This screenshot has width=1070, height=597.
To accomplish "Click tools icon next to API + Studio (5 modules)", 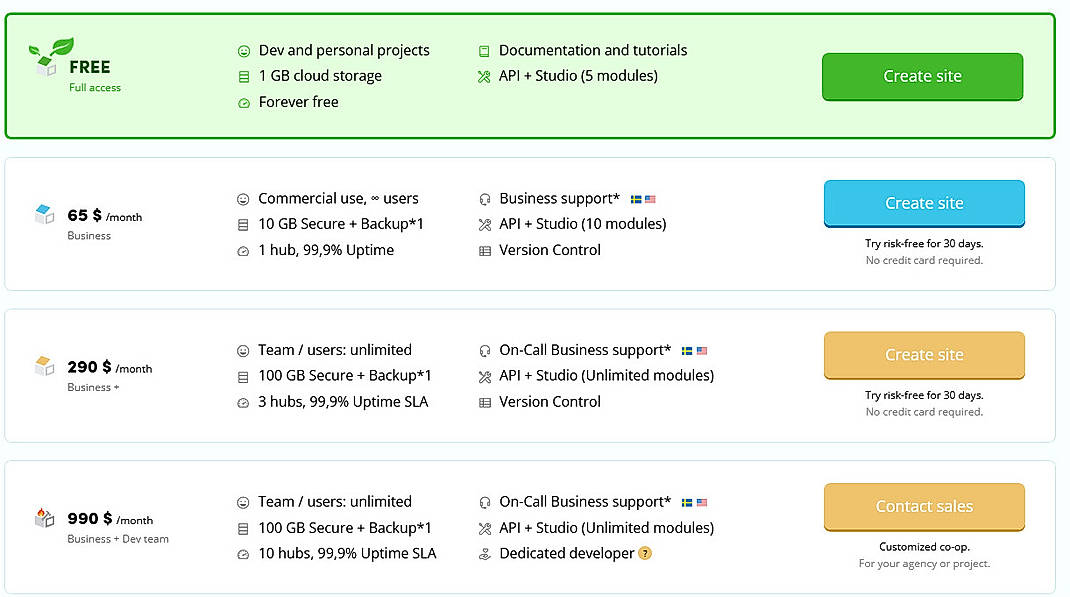I will pos(484,77).
